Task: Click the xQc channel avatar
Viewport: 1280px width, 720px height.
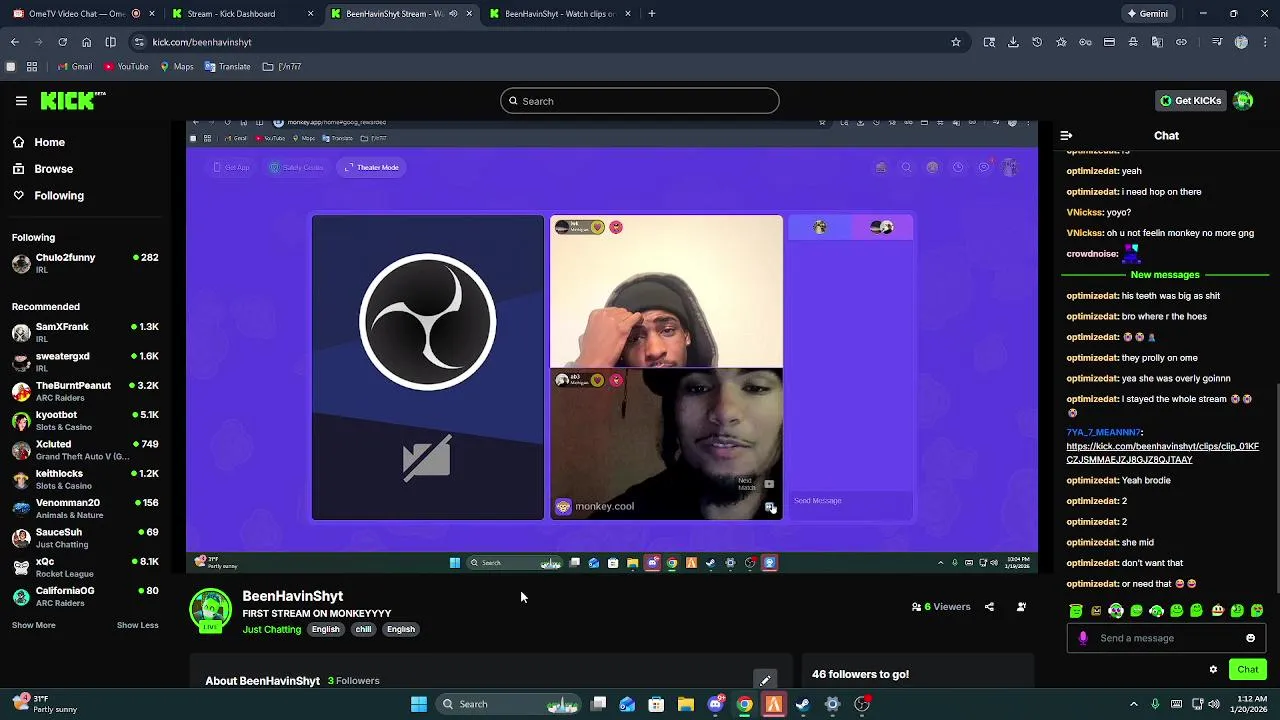Action: click(21, 567)
